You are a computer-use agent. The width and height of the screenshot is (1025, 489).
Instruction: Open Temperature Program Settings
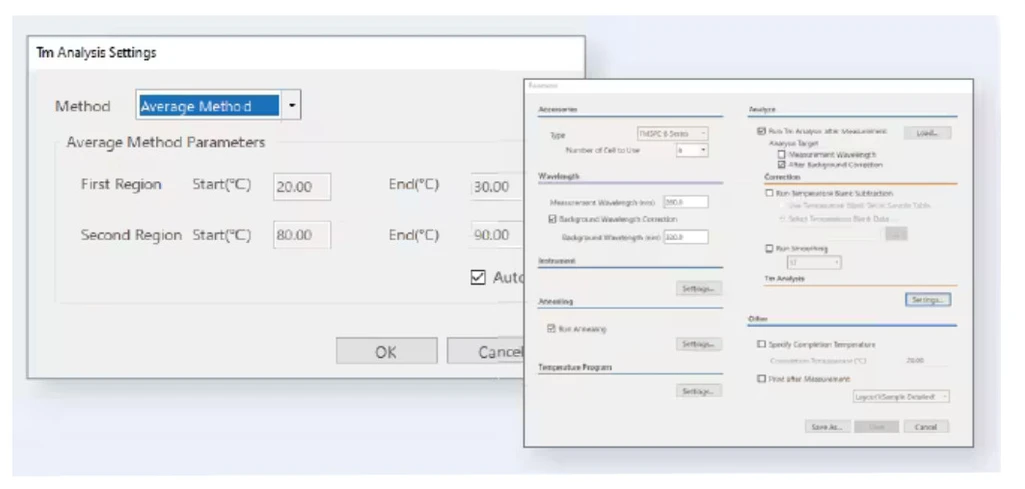[699, 391]
